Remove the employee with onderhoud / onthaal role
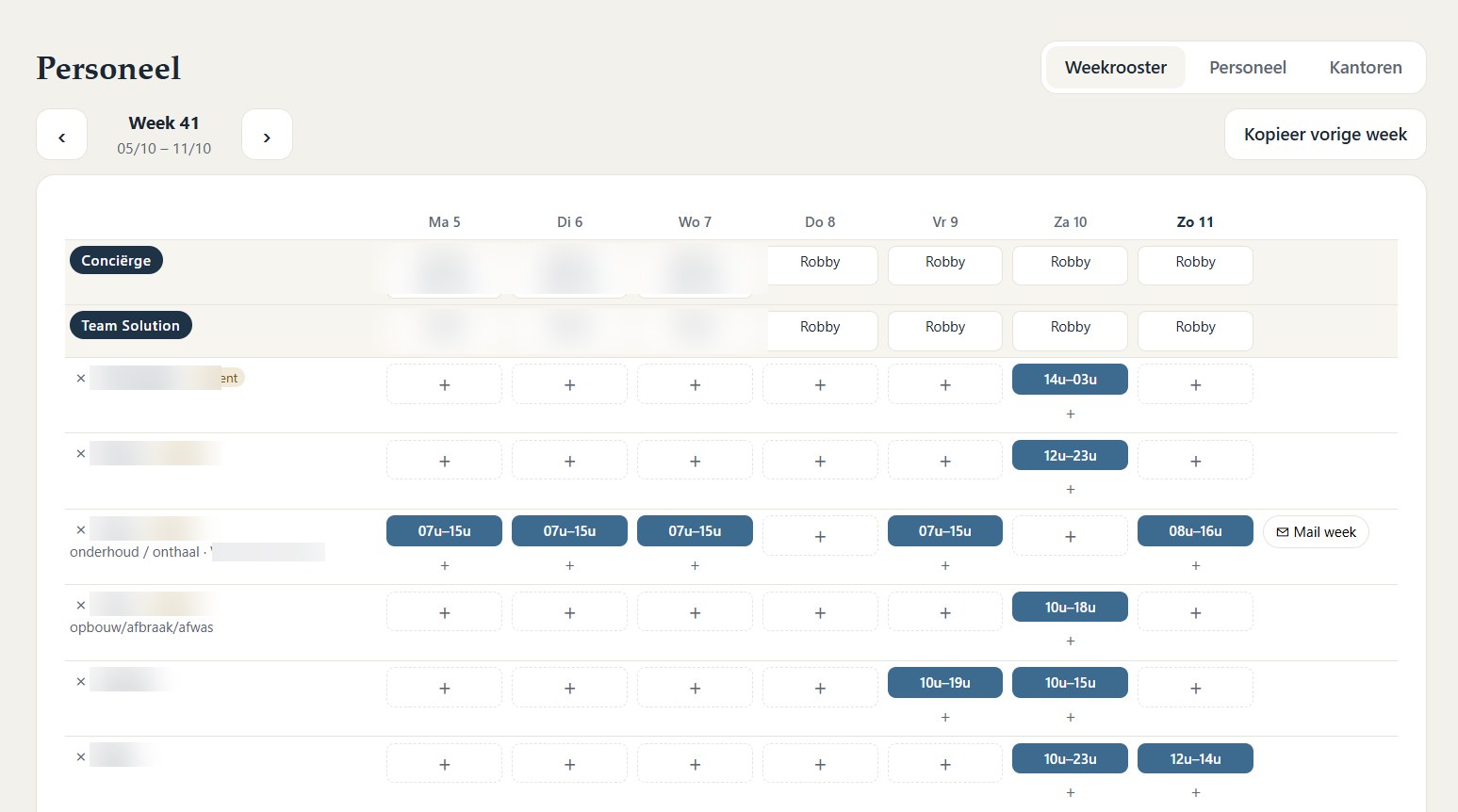The image size is (1458, 812). [81, 529]
